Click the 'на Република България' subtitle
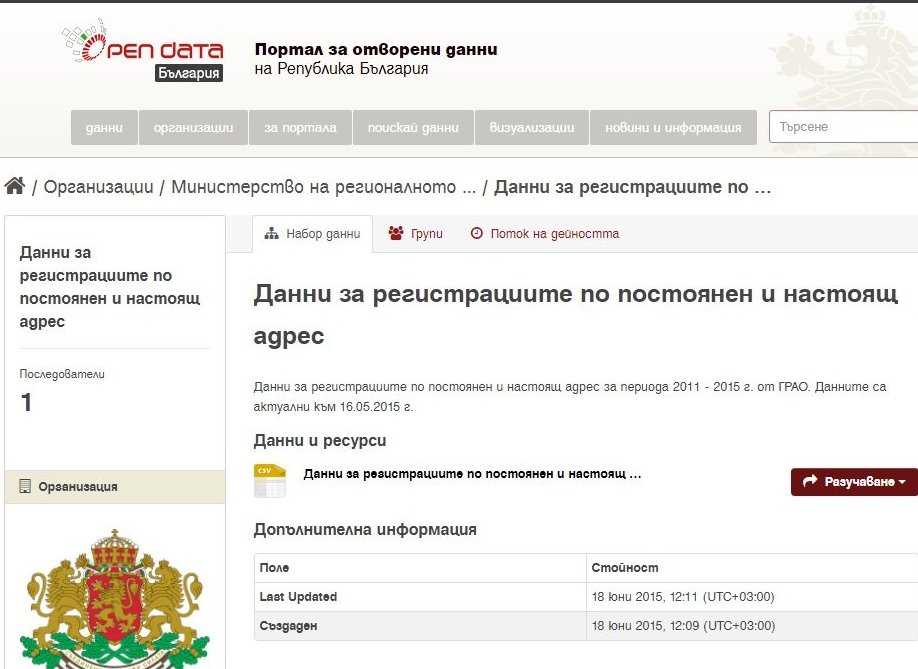Screen dimensions: 918x669 point(341,69)
